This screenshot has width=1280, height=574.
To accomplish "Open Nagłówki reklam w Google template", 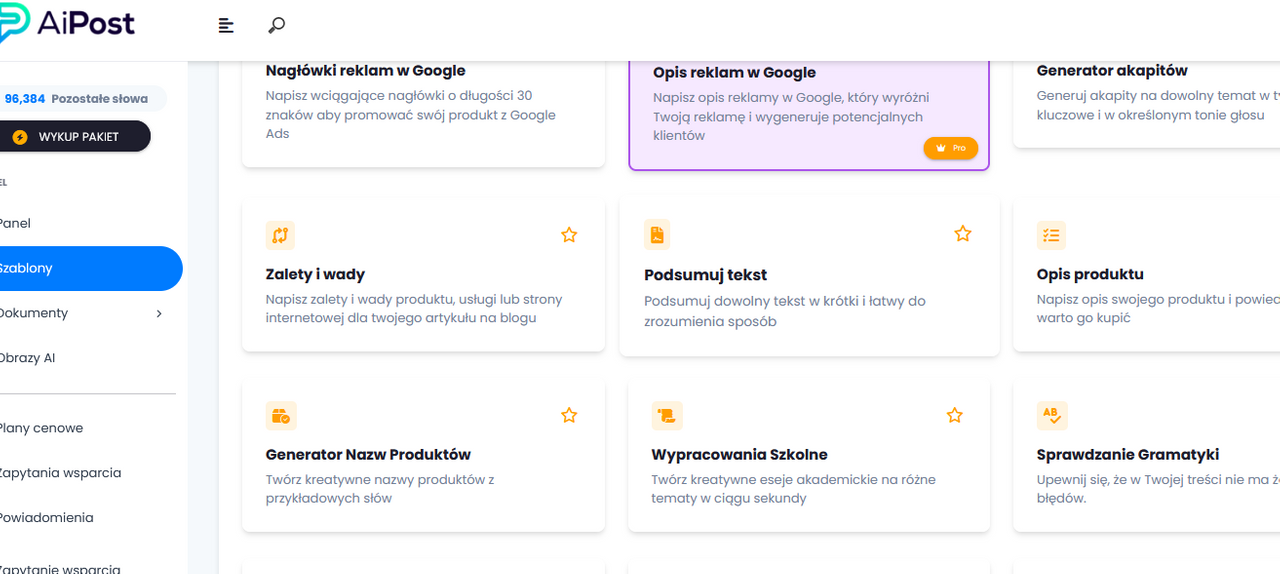I will pos(424,113).
